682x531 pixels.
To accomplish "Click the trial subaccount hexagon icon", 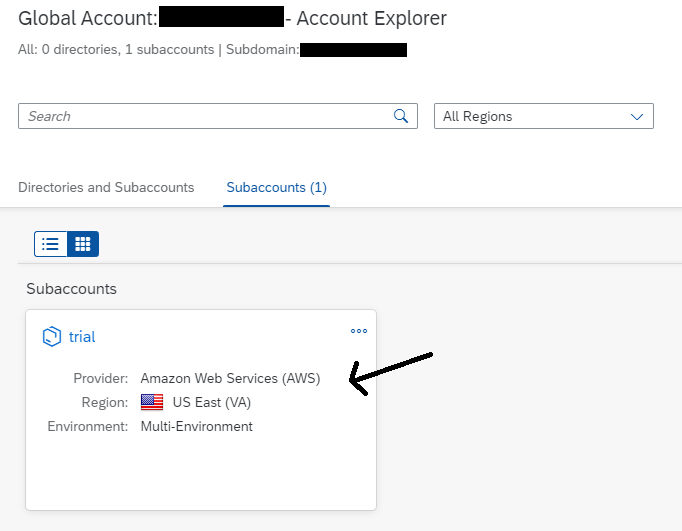I will [52, 337].
